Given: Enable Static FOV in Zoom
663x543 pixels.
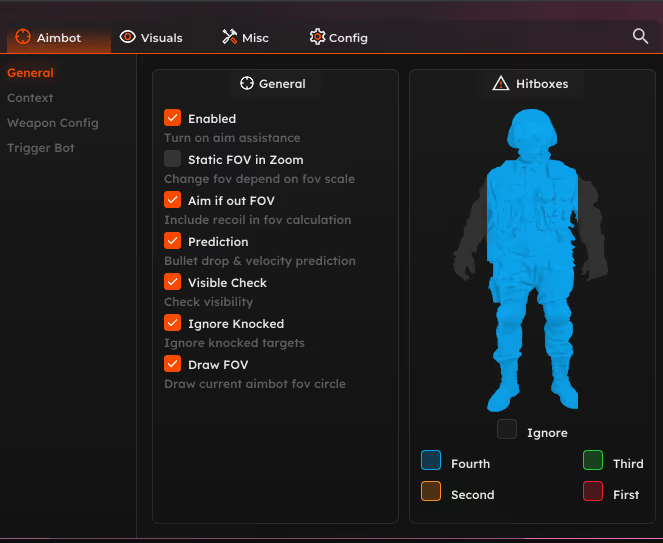Looking at the screenshot, I should pyautogui.click(x=173, y=159).
